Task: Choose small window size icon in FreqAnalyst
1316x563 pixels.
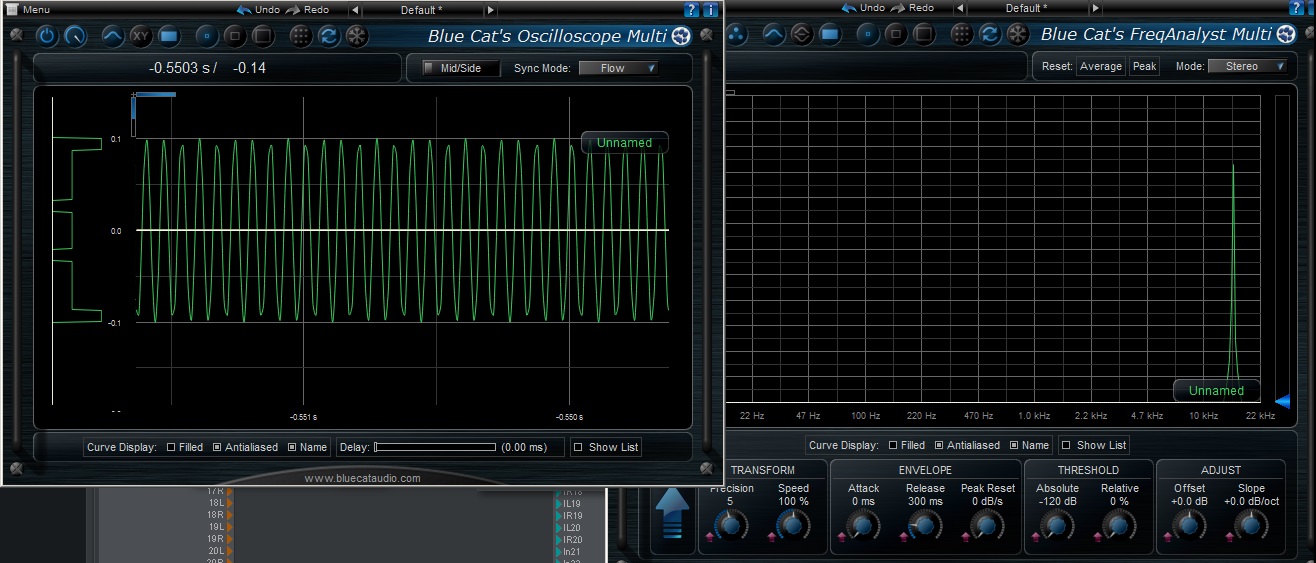Action: [x=867, y=35]
